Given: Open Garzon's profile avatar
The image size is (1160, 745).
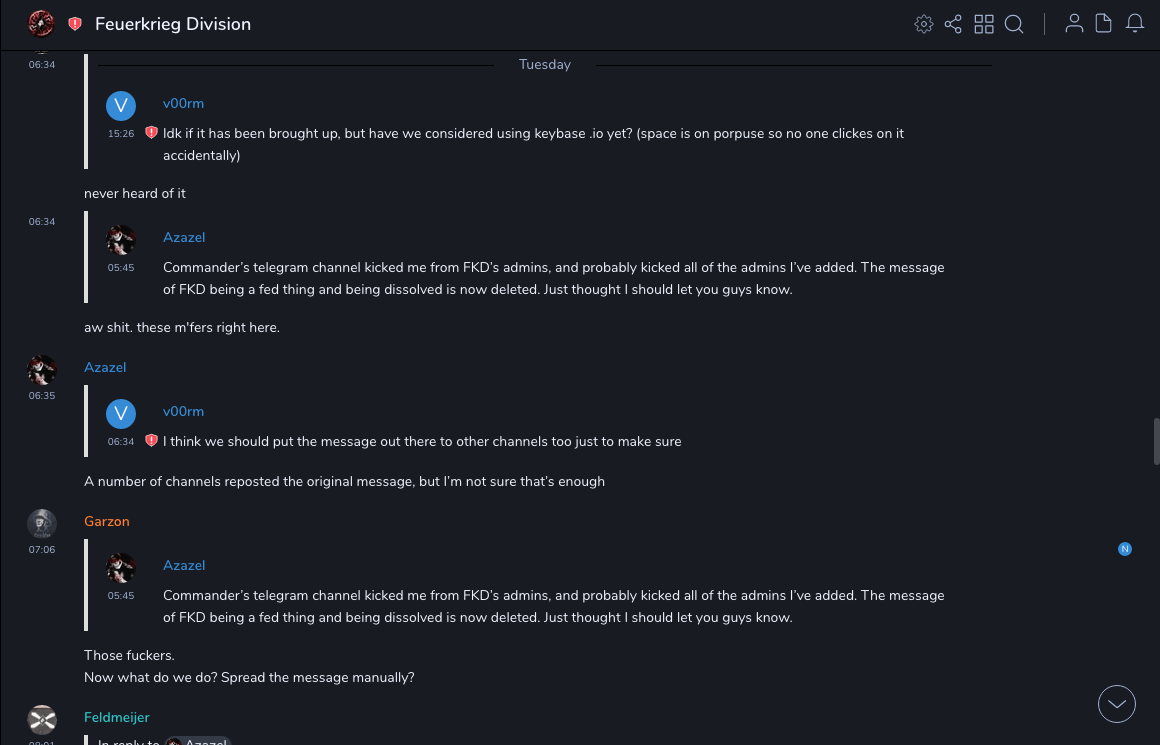Looking at the screenshot, I should coord(42,523).
